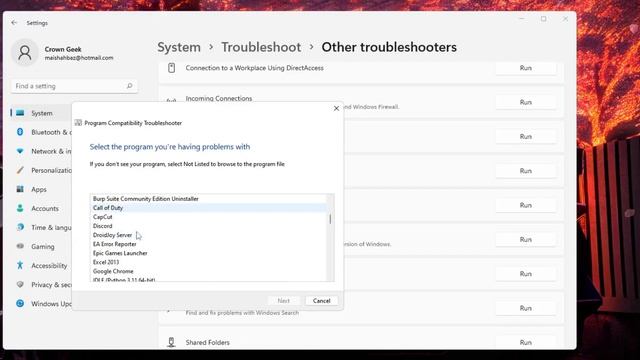This screenshot has width=640, height=360.
Task: Click the Crown Geek account name
Action: click(63, 49)
